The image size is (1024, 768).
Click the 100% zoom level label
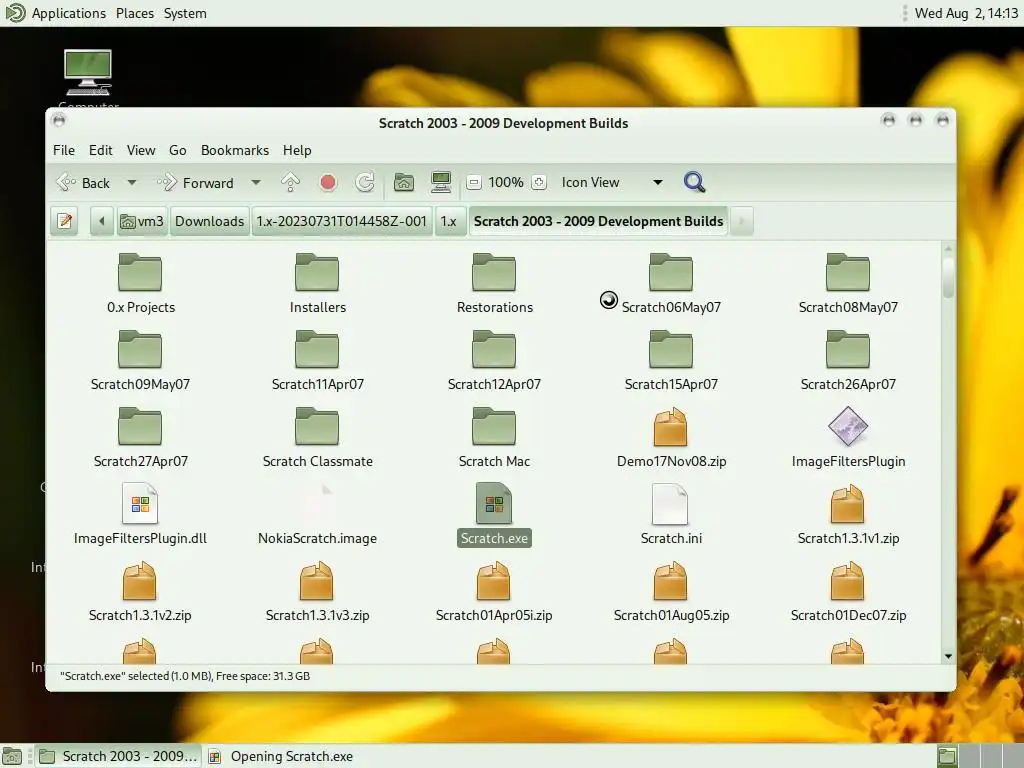click(506, 182)
